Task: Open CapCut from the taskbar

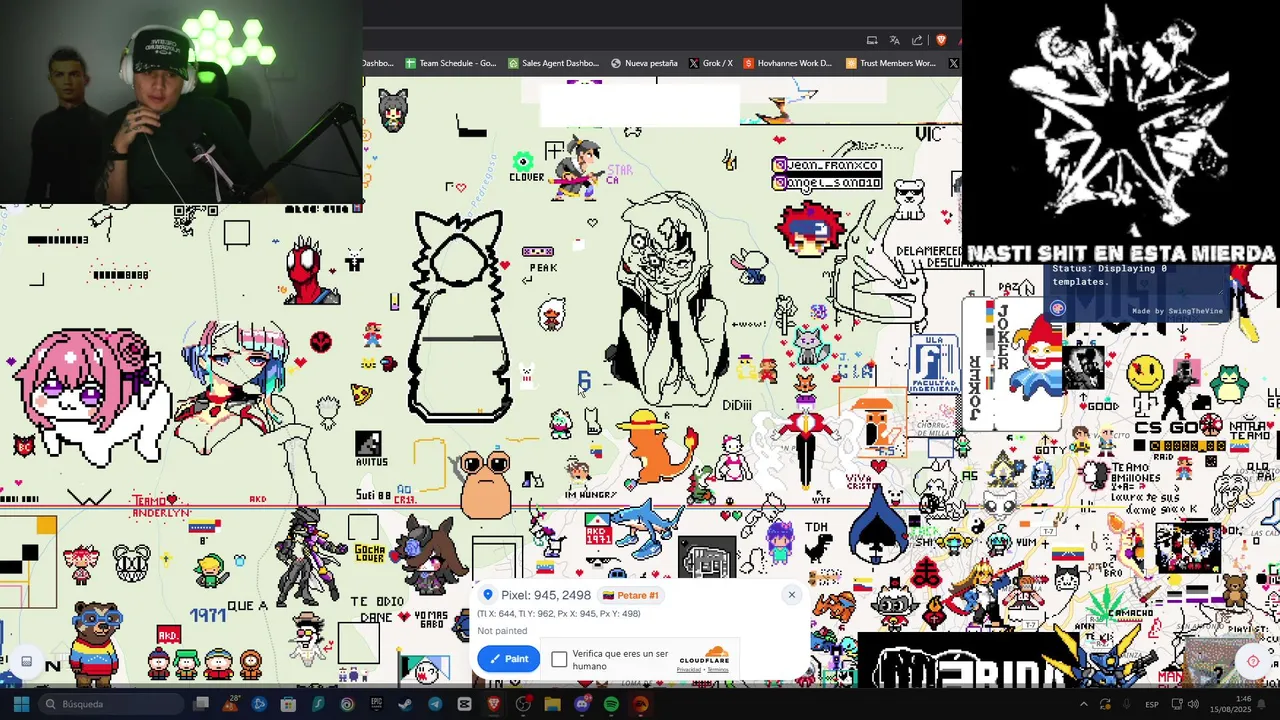Action: [x=464, y=704]
